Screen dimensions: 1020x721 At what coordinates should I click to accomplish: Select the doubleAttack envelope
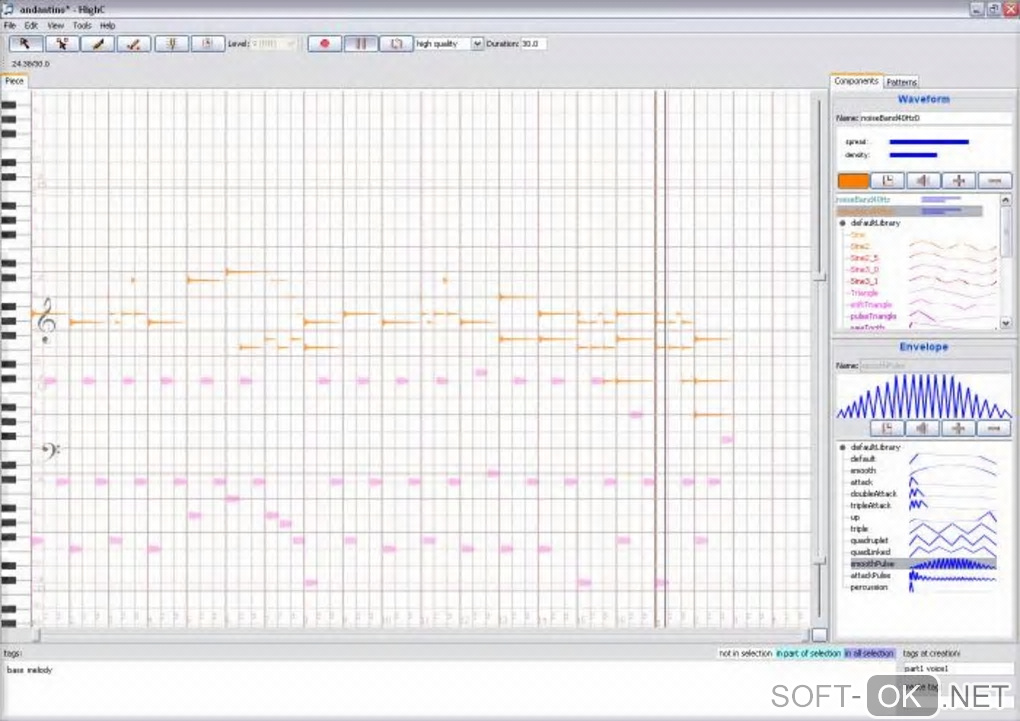point(873,495)
